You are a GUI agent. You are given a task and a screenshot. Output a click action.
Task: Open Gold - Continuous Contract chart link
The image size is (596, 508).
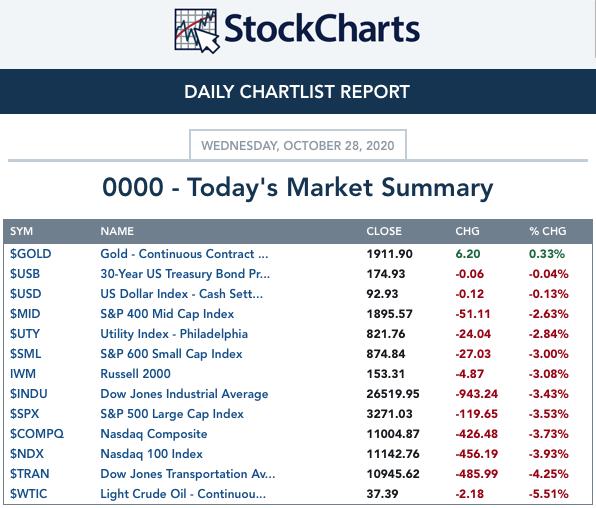coord(184,254)
